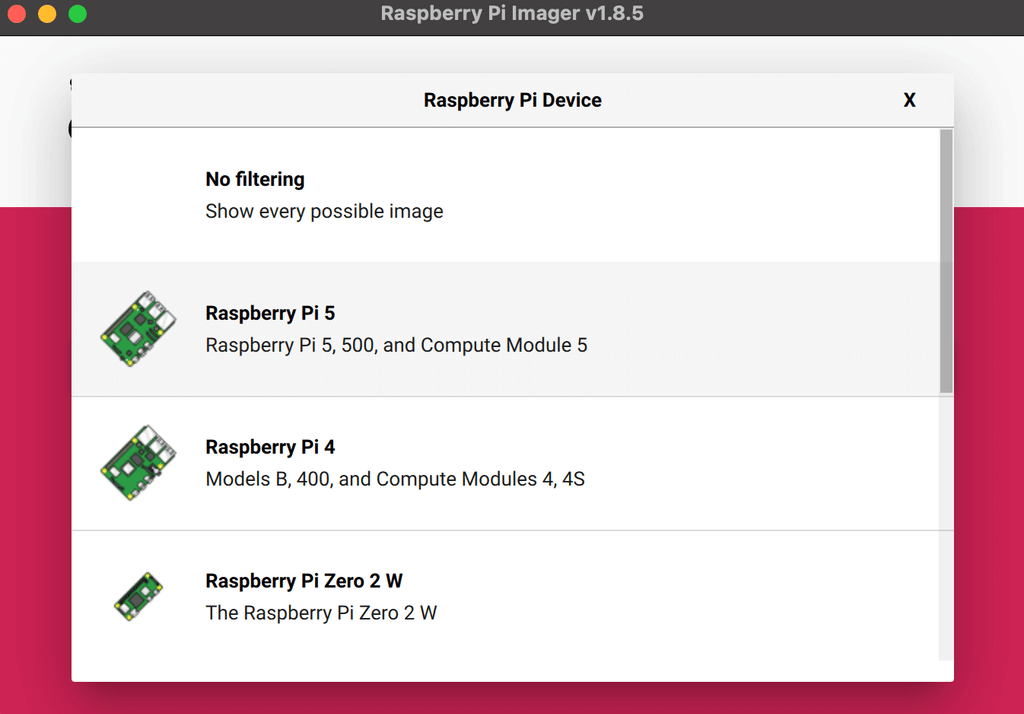Choose Raspberry Pi 5 device title
The image size is (1024, 714).
point(270,313)
